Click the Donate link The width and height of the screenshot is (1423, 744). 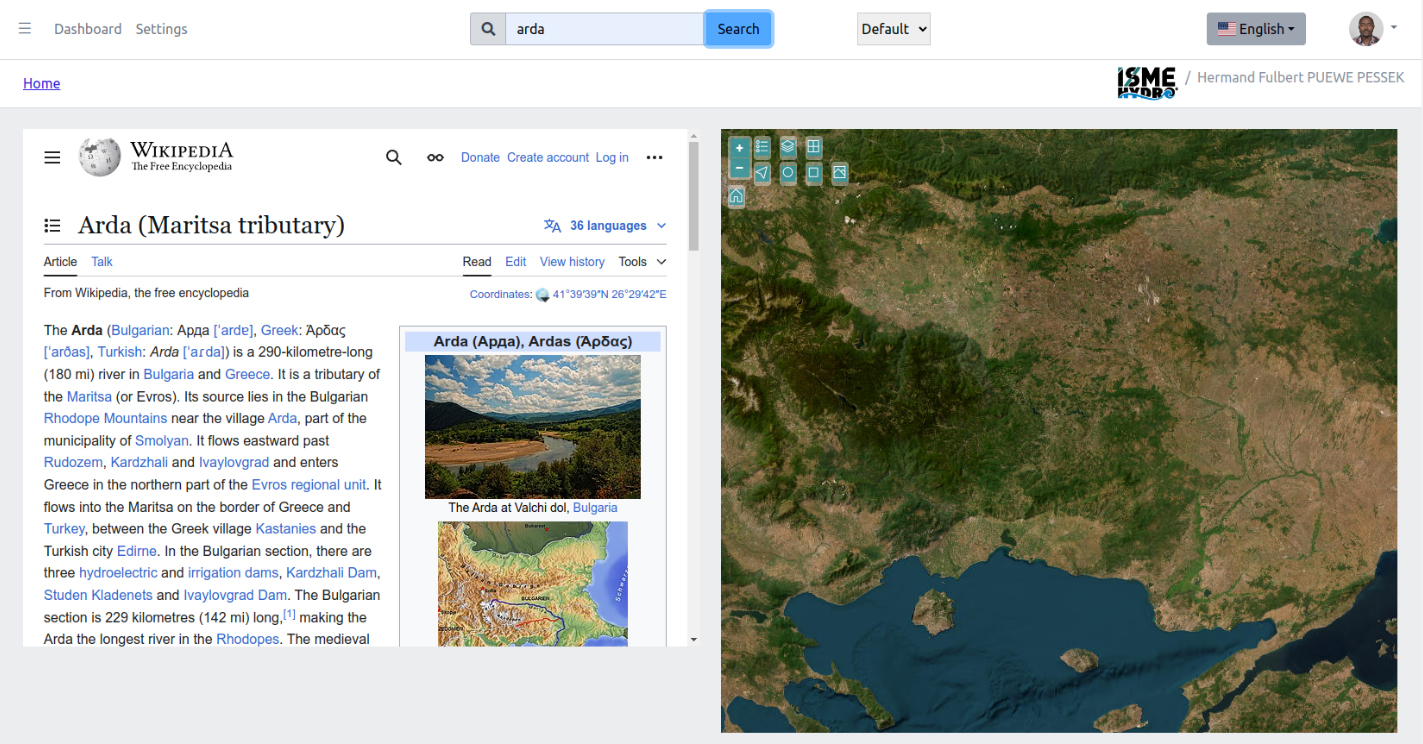(480, 158)
